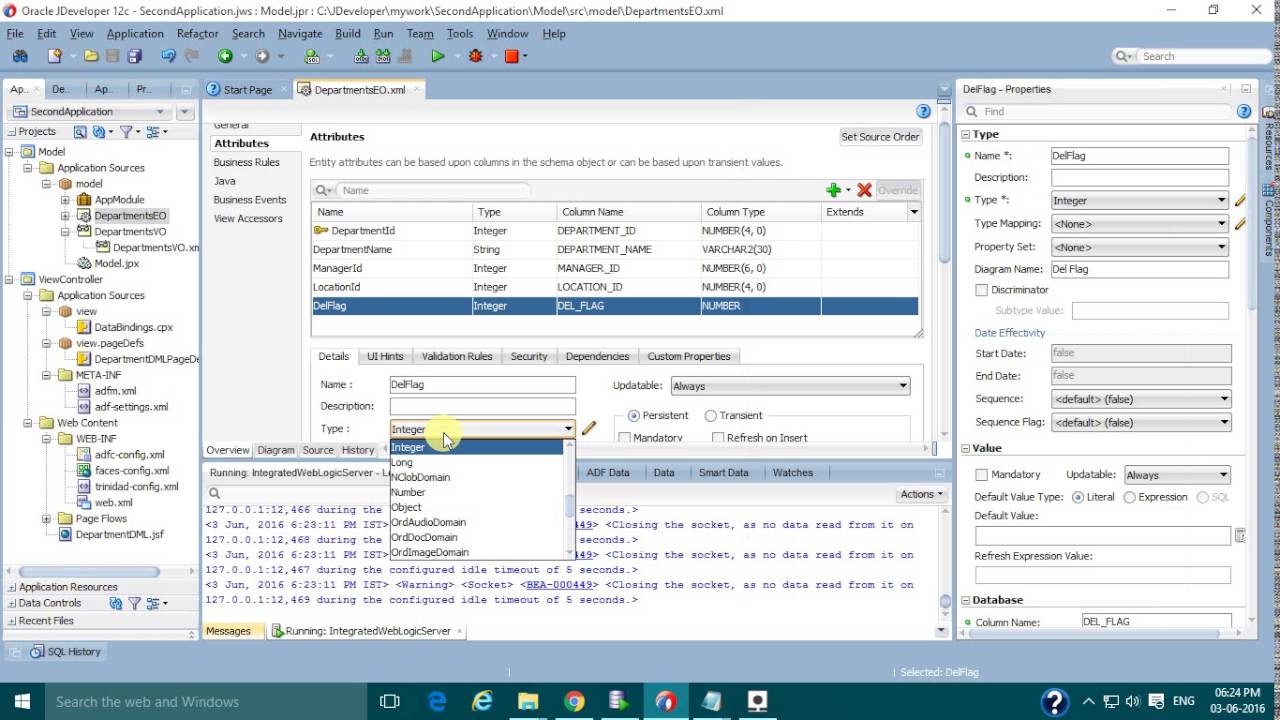Click the Task View taskbar icon
The height and width of the screenshot is (720, 1280).
pos(390,701)
